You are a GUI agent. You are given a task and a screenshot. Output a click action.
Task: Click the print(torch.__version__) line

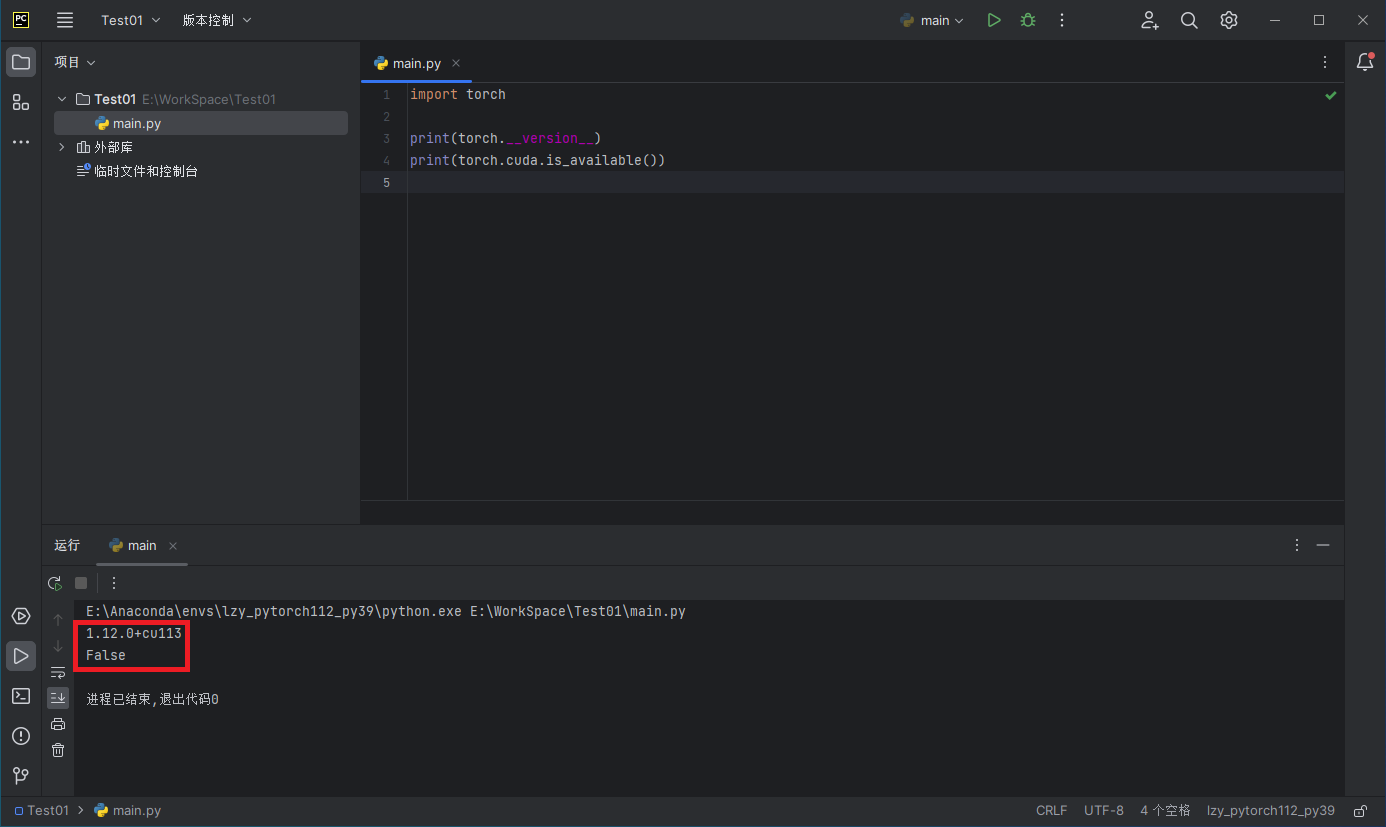click(x=505, y=138)
